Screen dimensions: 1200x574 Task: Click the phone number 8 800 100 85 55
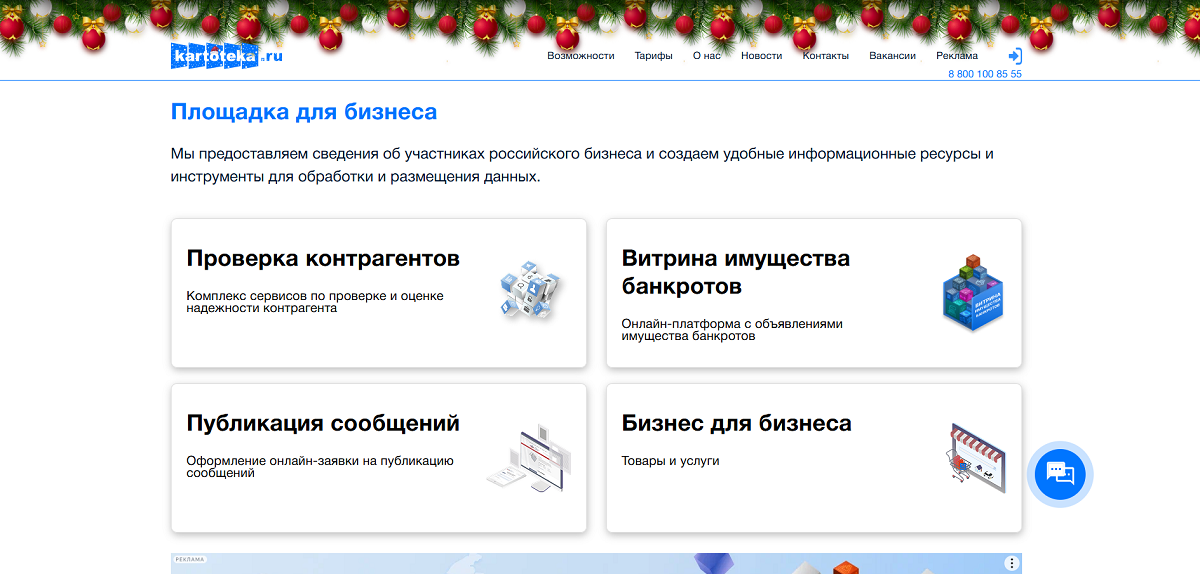[984, 74]
